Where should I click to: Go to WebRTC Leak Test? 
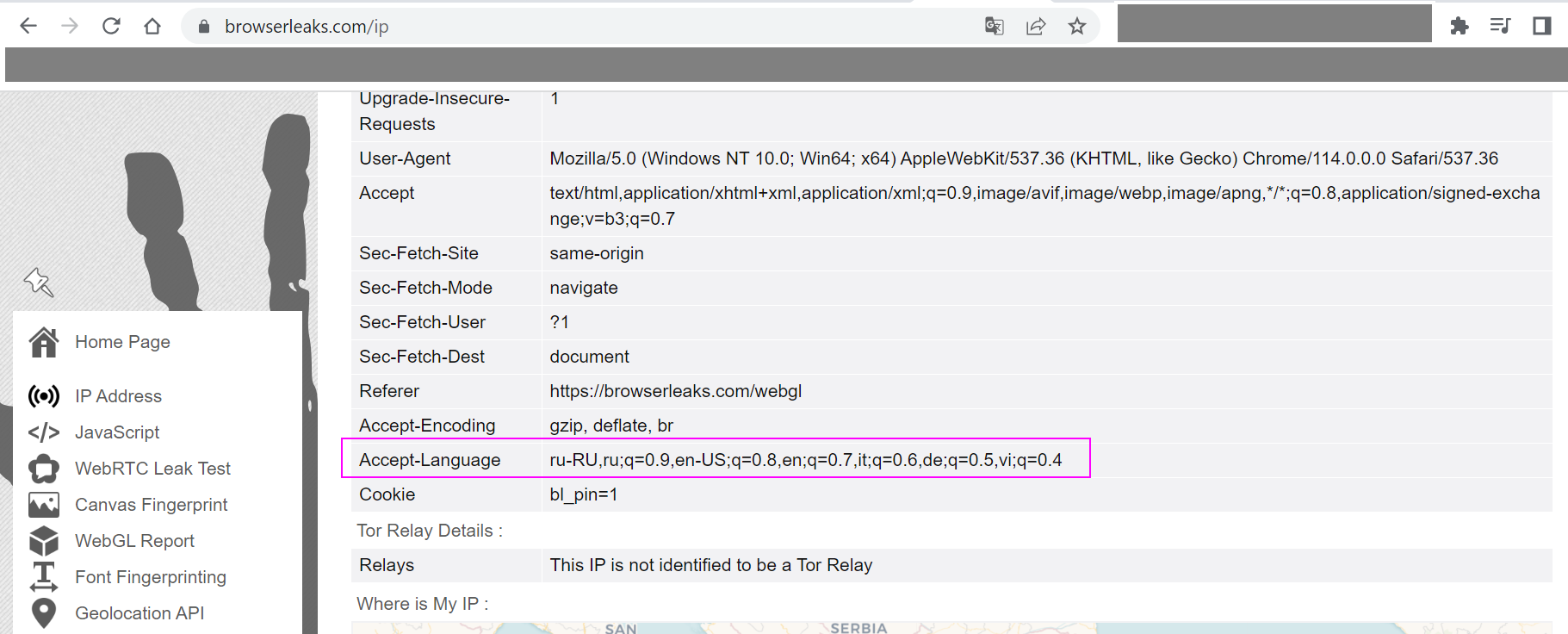152,469
